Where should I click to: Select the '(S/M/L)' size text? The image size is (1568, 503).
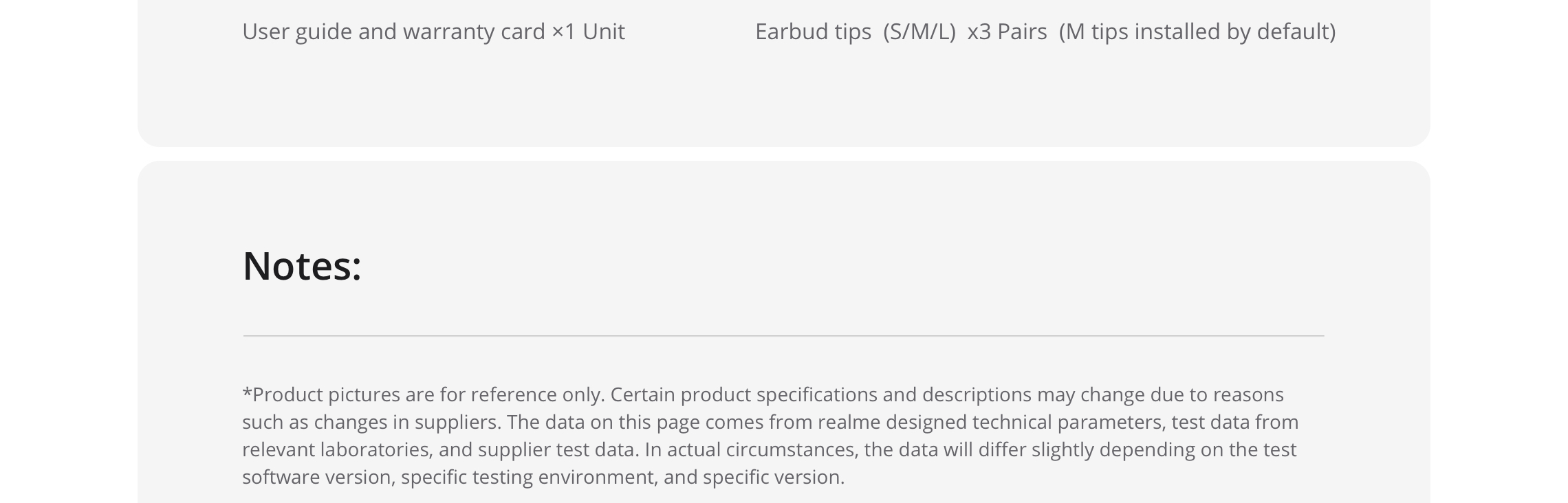pyautogui.click(x=919, y=32)
